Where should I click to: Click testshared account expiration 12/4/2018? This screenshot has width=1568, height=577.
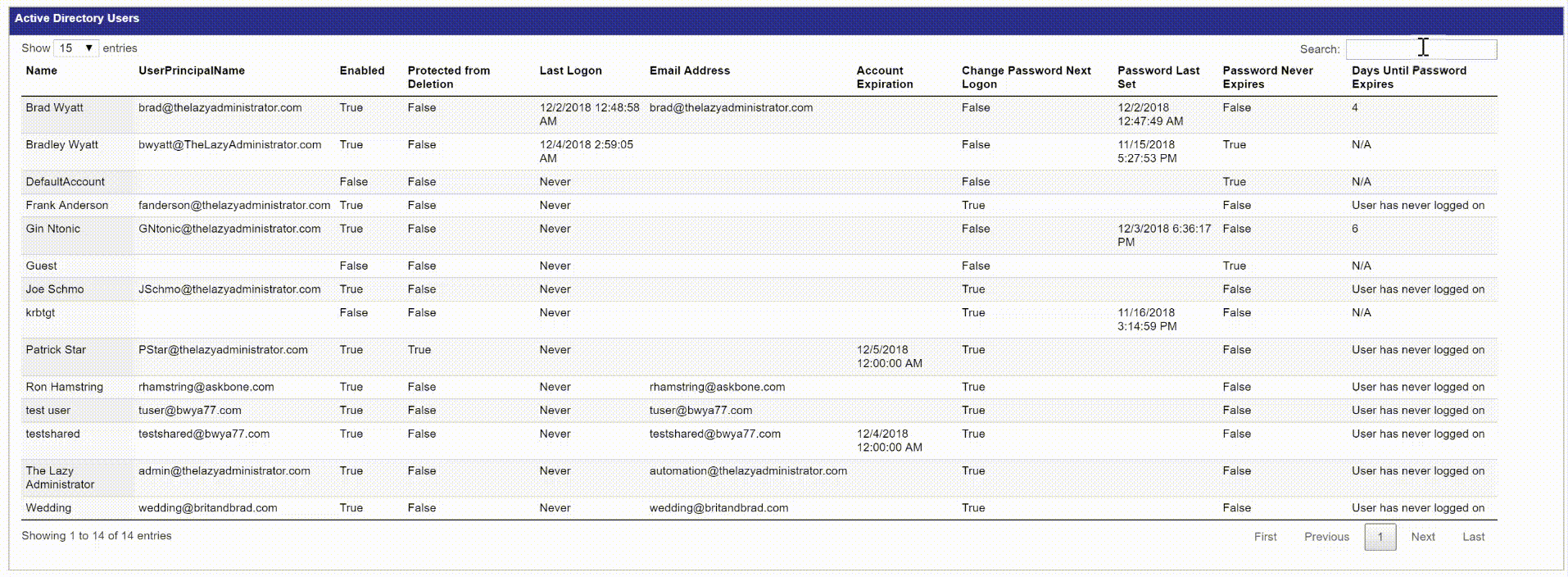(x=890, y=441)
